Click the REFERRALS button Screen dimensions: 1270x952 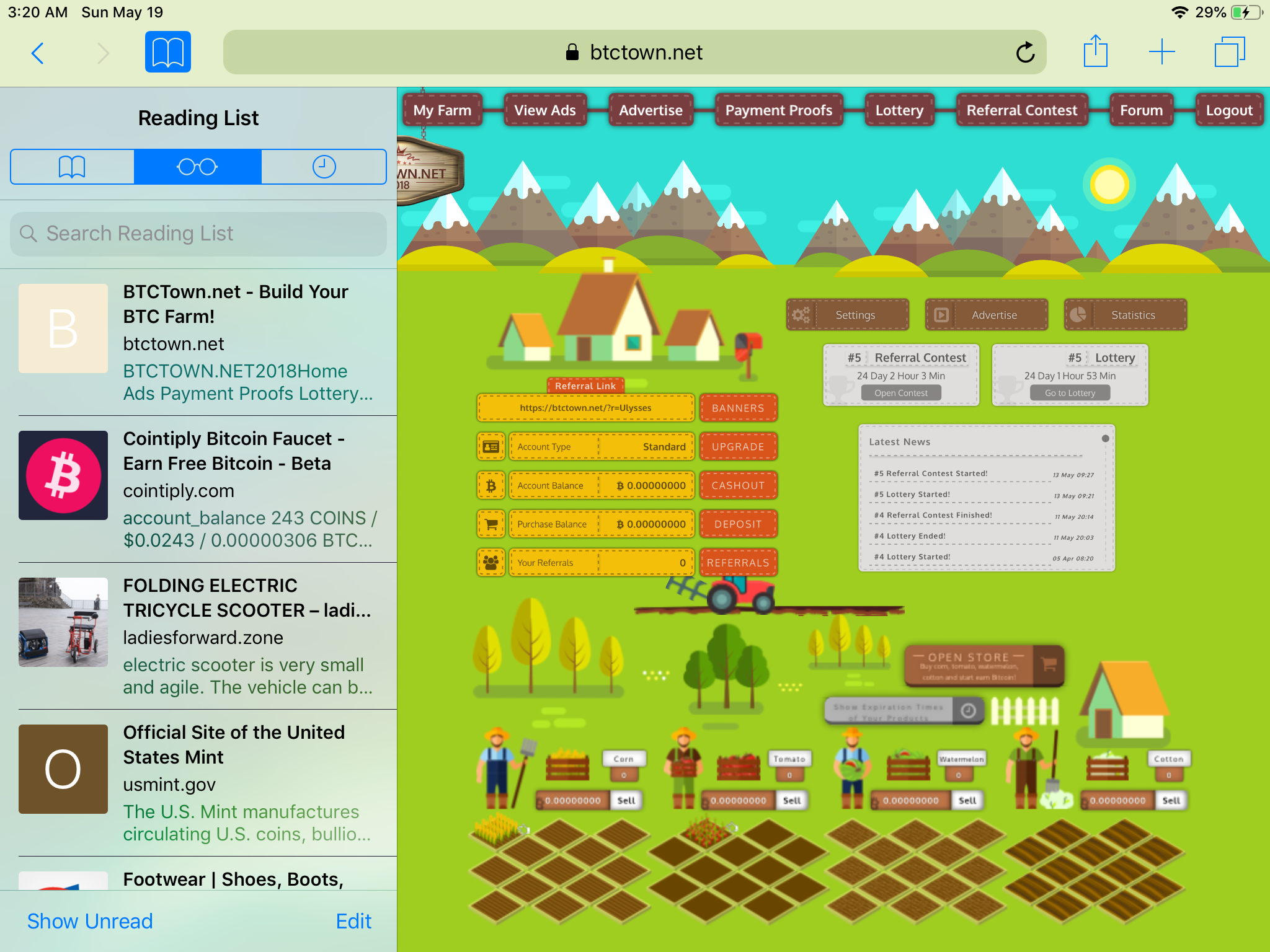tap(738, 563)
